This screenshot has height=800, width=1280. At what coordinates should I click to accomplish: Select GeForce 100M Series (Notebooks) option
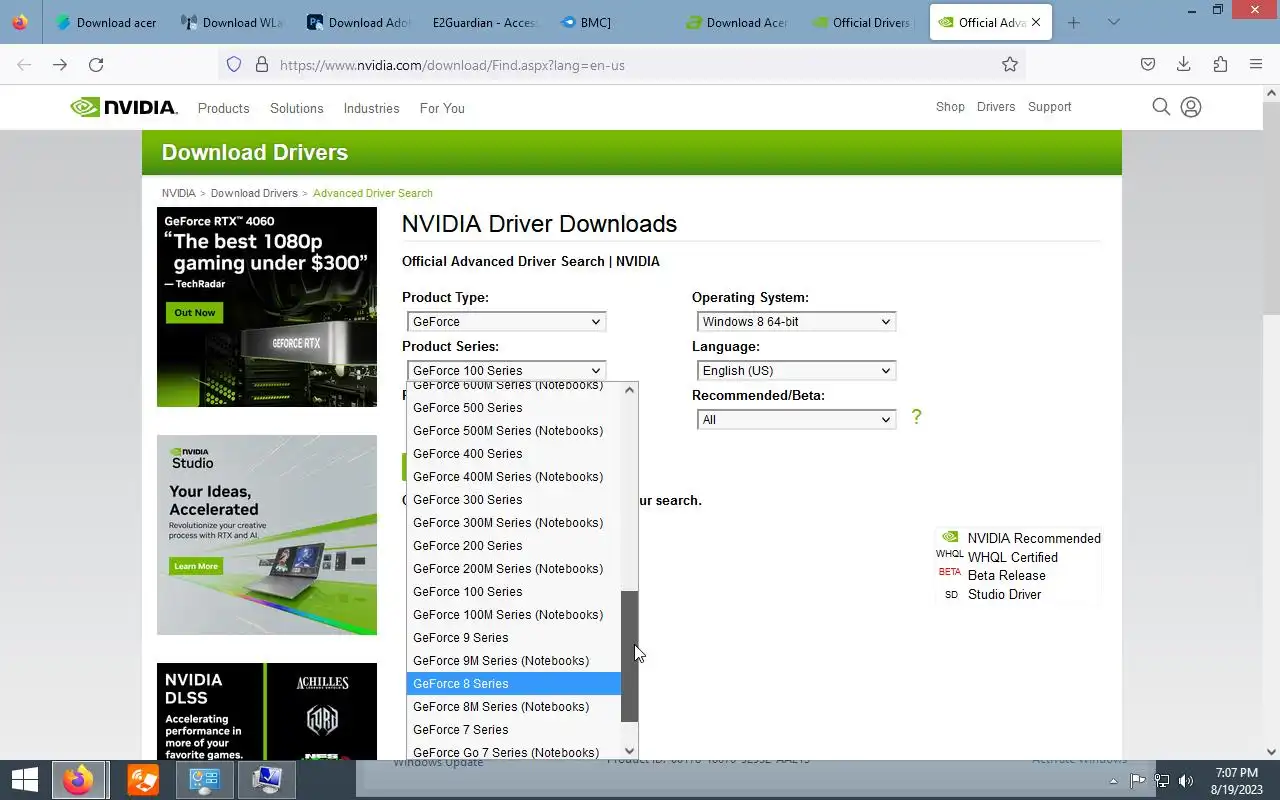tap(514, 615)
